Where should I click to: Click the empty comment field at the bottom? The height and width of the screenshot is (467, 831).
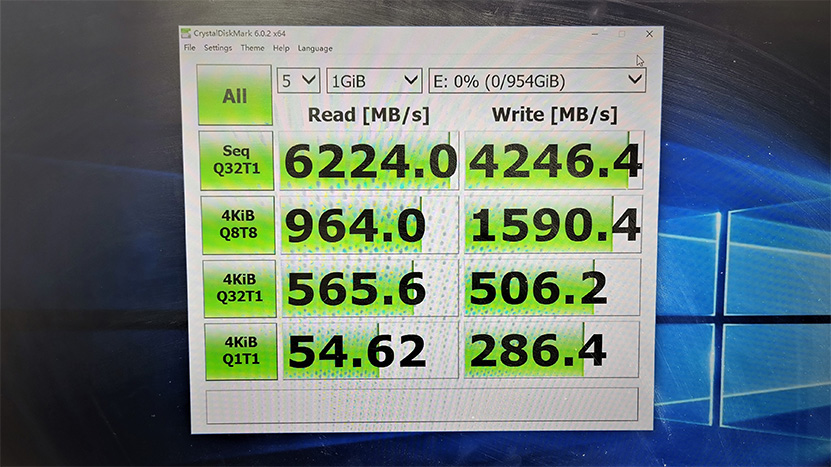422,406
